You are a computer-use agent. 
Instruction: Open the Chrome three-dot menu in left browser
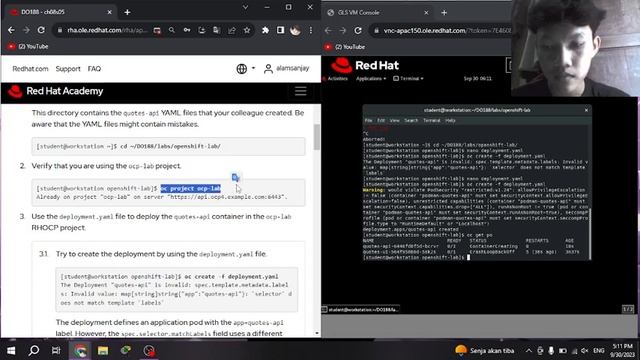[311, 30]
